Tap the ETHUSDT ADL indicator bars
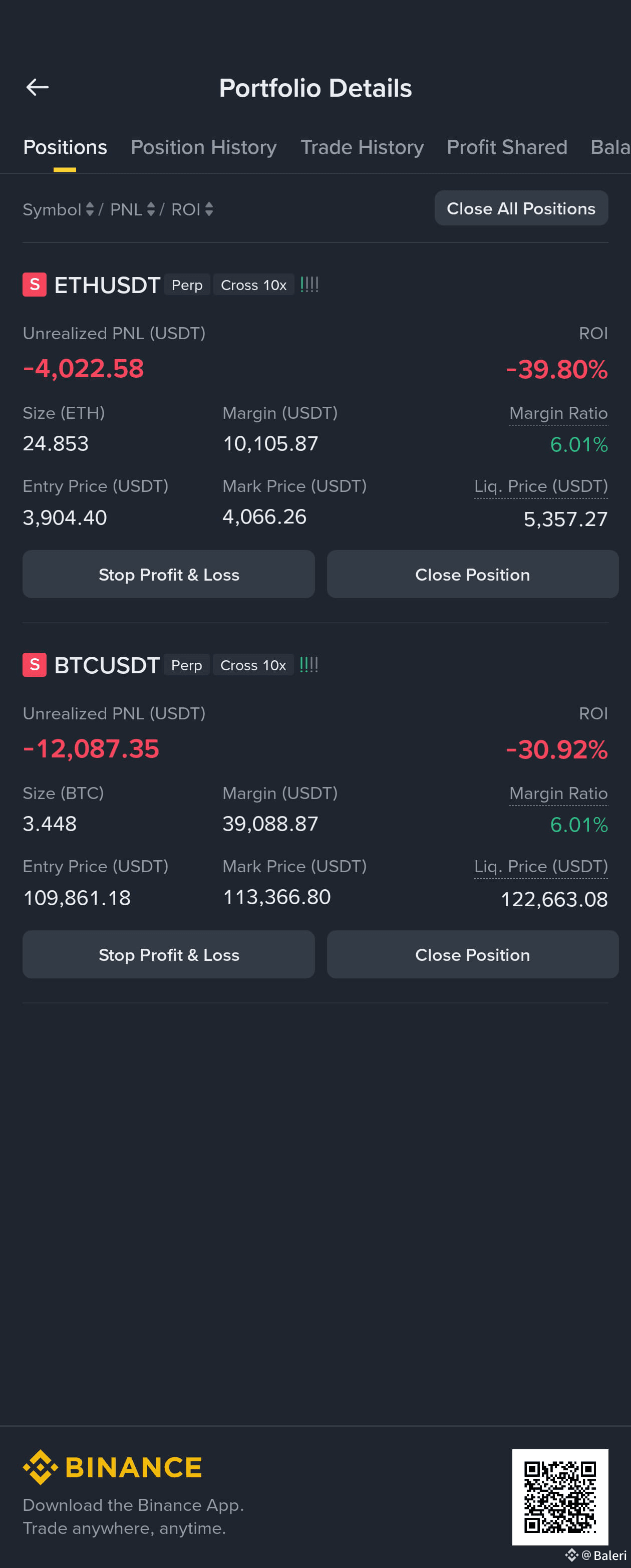Screen dimensions: 631x1568 309,284
